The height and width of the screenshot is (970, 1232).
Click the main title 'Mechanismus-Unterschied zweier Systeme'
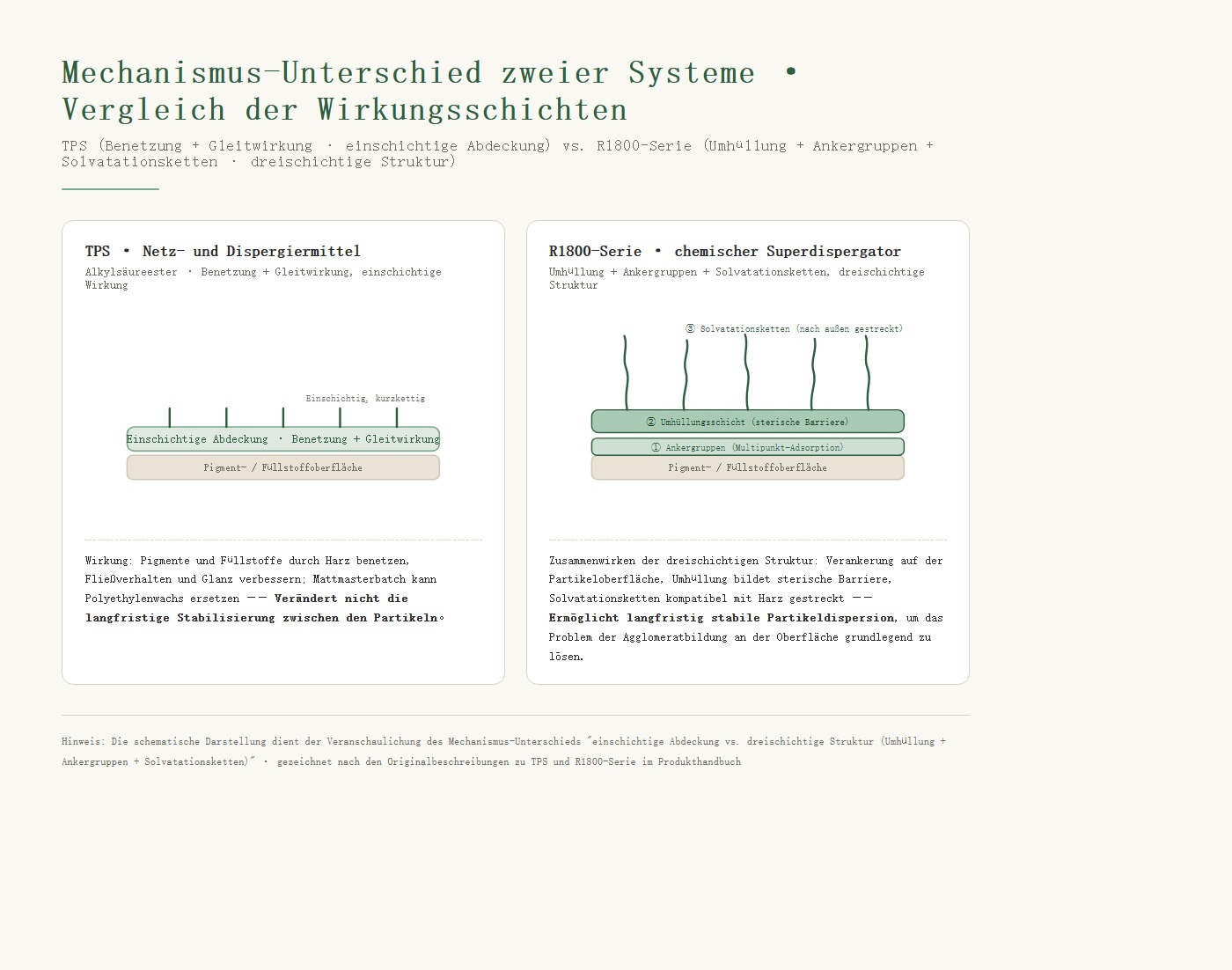pos(429,91)
